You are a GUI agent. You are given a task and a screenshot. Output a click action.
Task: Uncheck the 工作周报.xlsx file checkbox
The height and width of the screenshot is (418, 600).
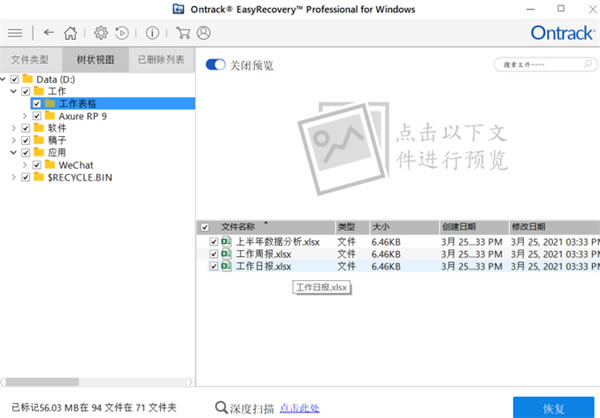click(214, 254)
